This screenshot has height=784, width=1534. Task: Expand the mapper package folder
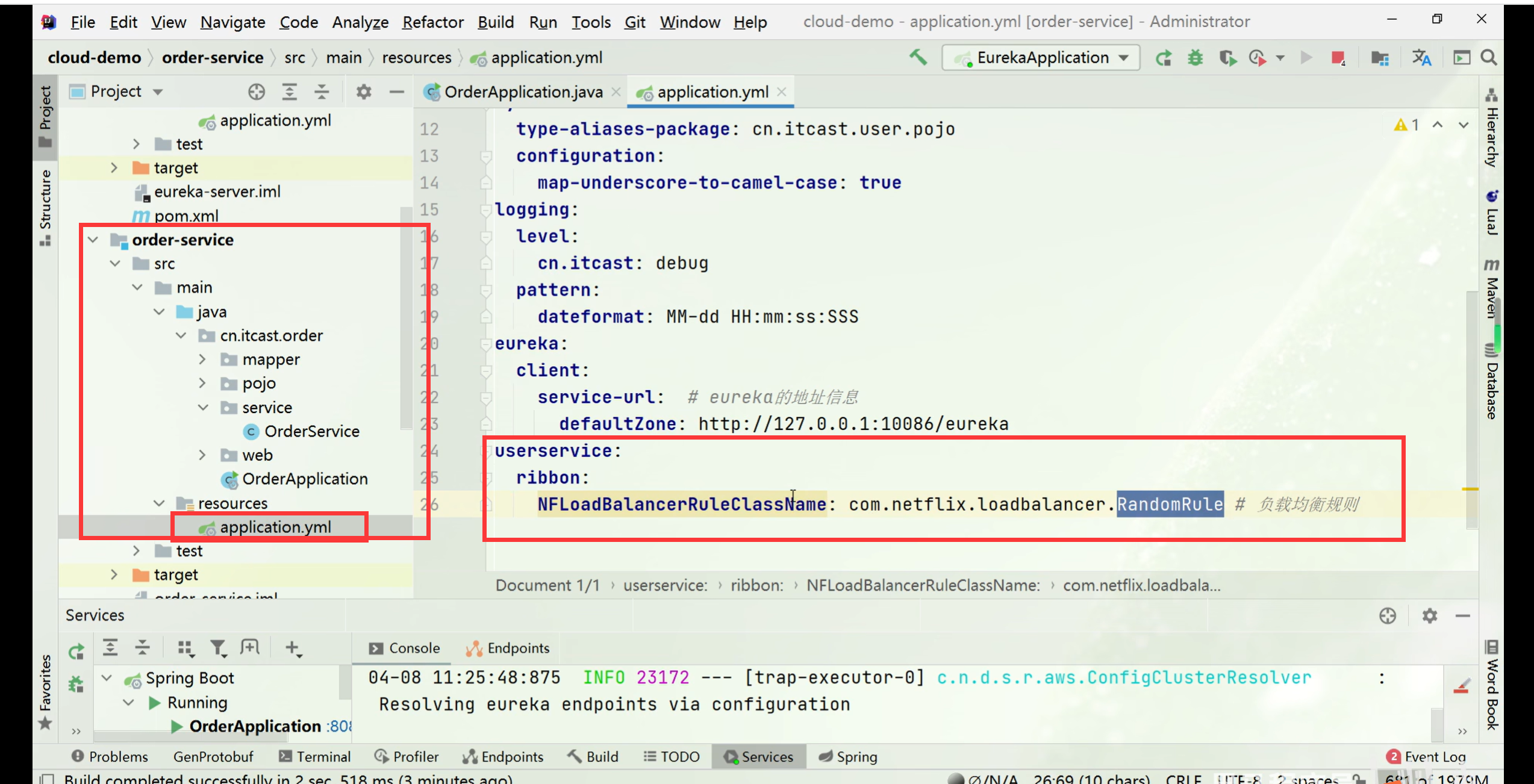[x=202, y=359]
